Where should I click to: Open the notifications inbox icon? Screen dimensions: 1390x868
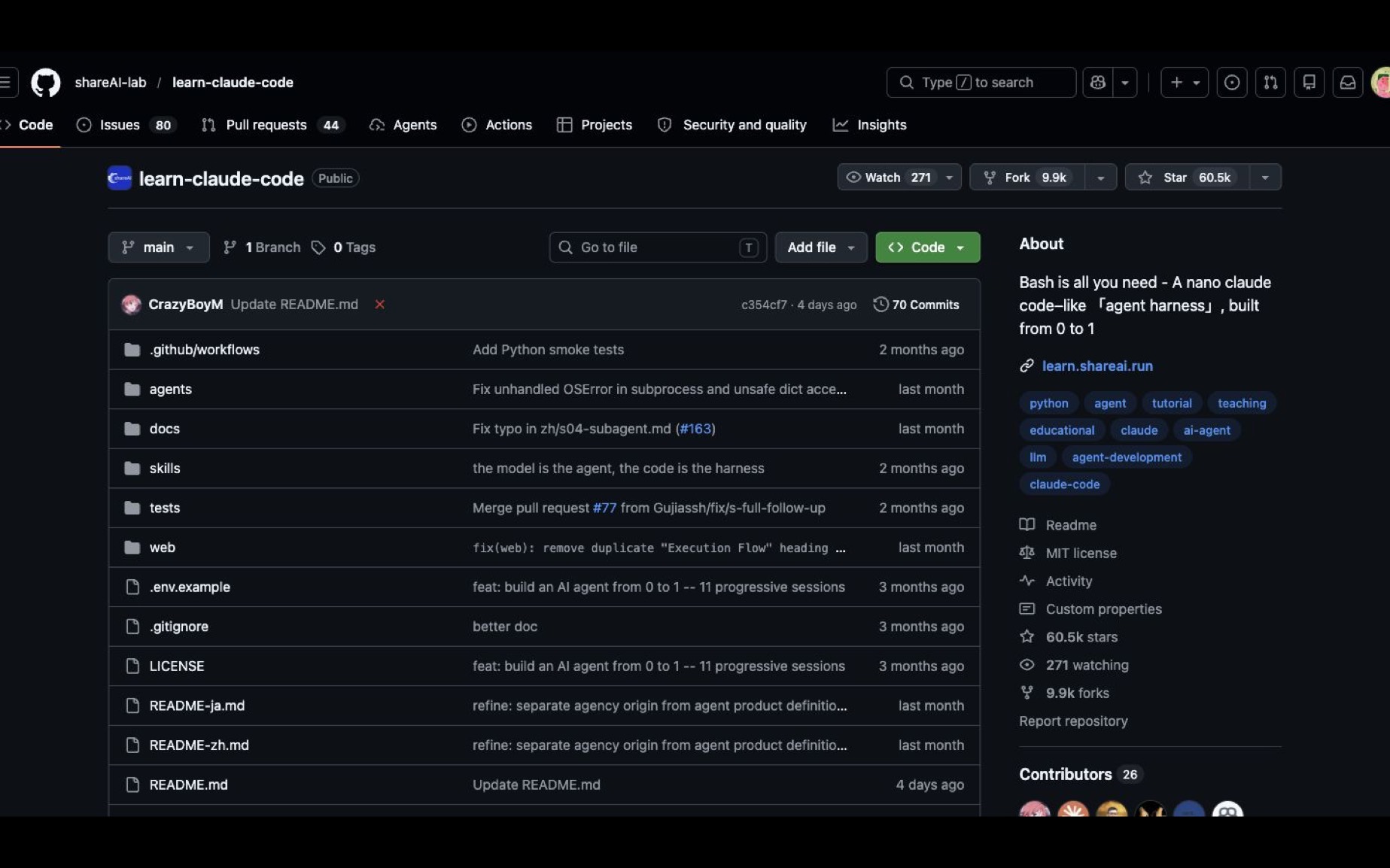tap(1348, 83)
